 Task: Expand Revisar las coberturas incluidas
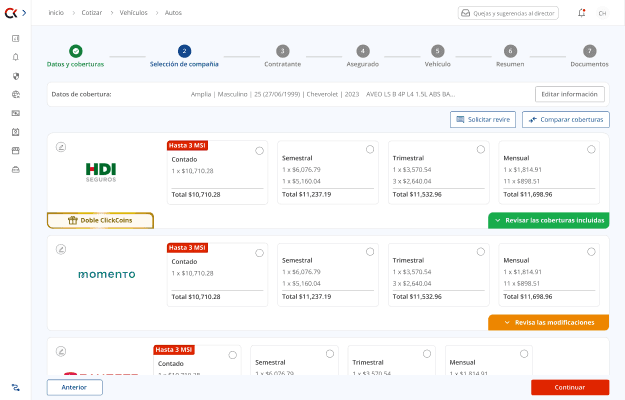tap(548, 220)
